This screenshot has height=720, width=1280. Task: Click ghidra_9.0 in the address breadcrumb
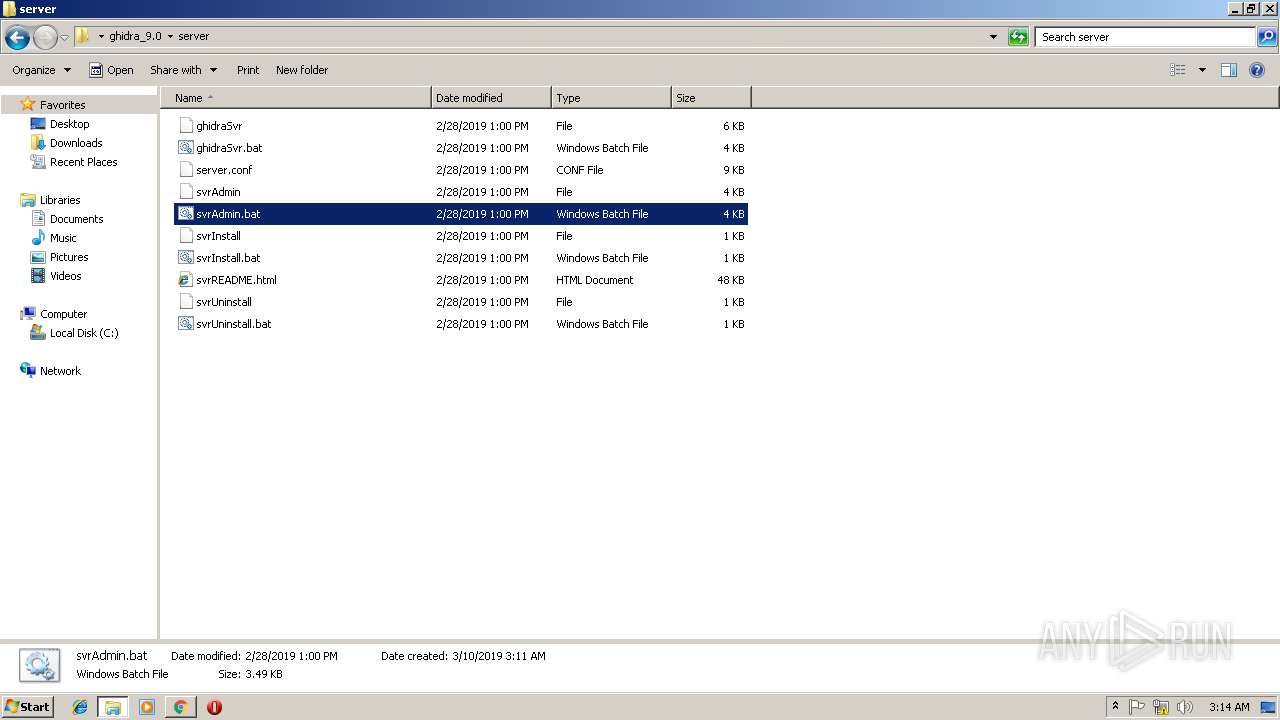click(x=135, y=36)
